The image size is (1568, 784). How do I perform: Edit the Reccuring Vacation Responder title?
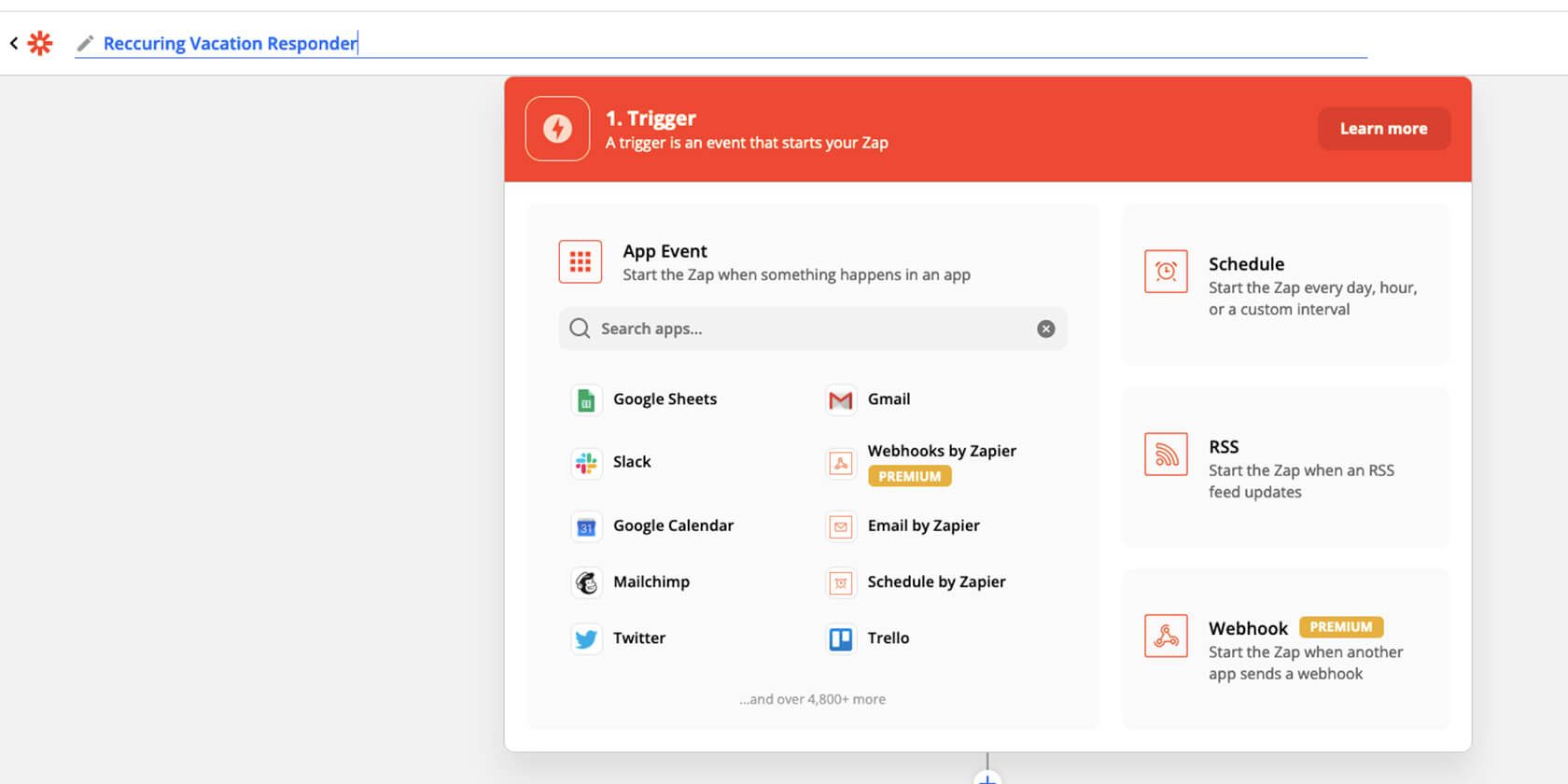230,44
